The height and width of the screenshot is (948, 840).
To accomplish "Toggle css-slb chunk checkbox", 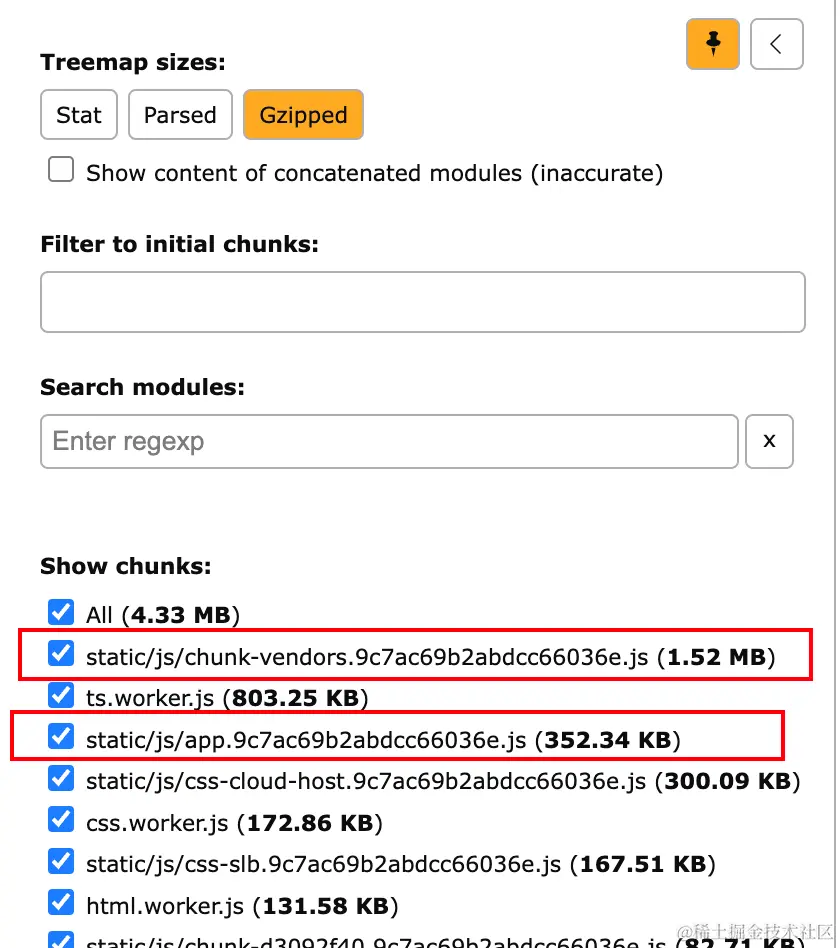I will tap(61, 862).
